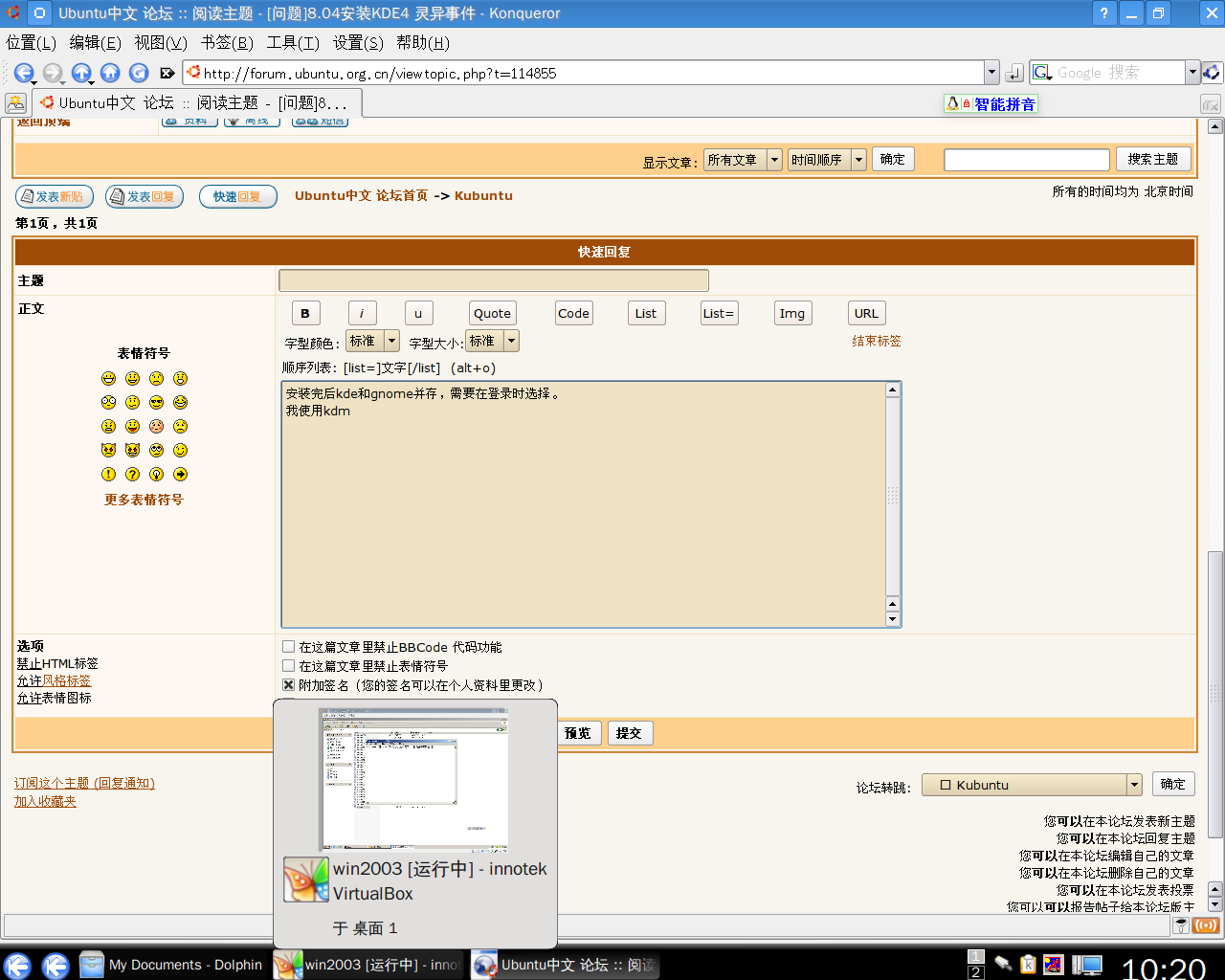Open the 帮助(H) help menu
Viewport: 1225px width, 980px height.
tap(423, 43)
